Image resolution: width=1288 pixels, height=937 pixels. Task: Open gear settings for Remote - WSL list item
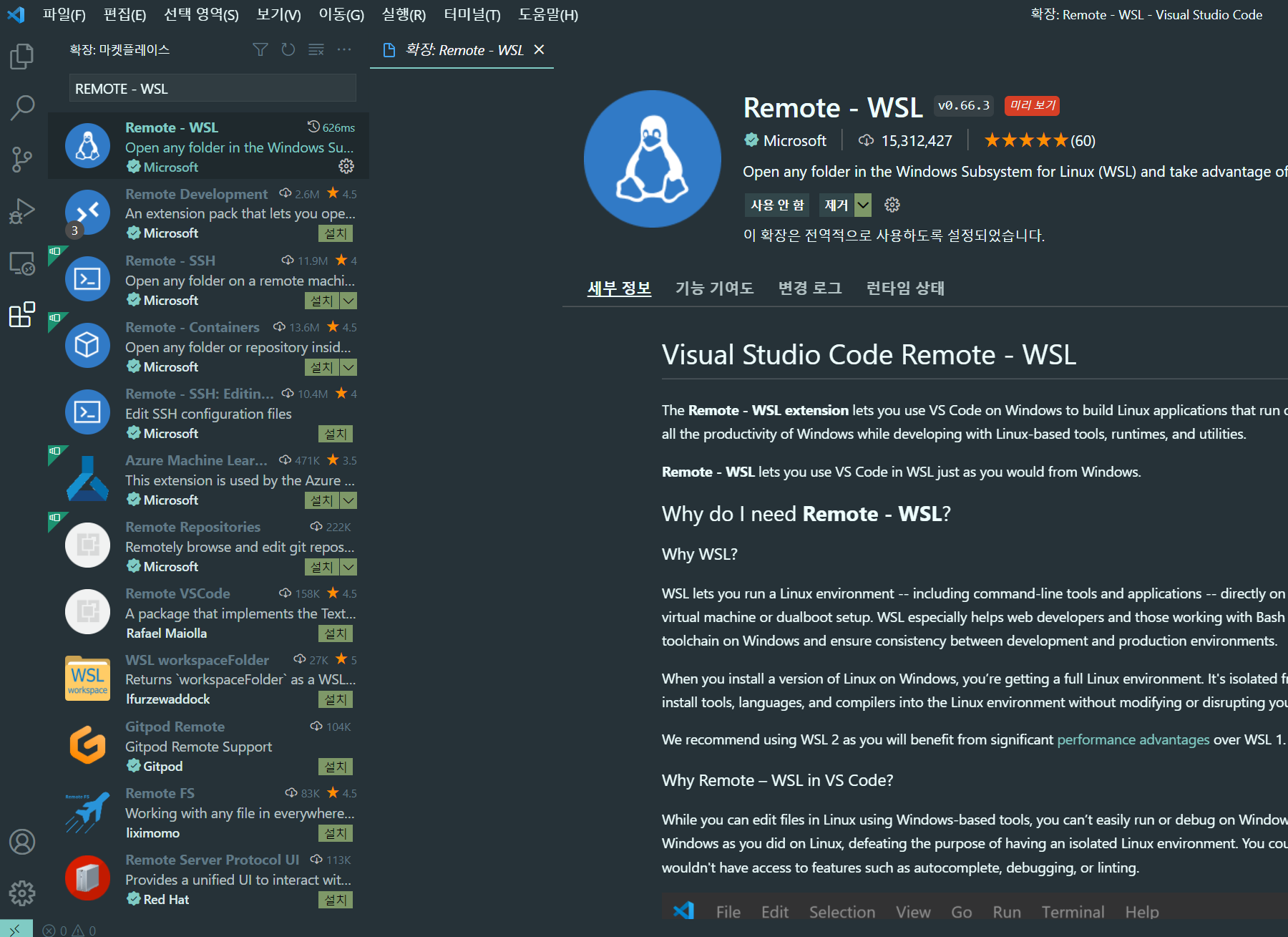coord(346,166)
